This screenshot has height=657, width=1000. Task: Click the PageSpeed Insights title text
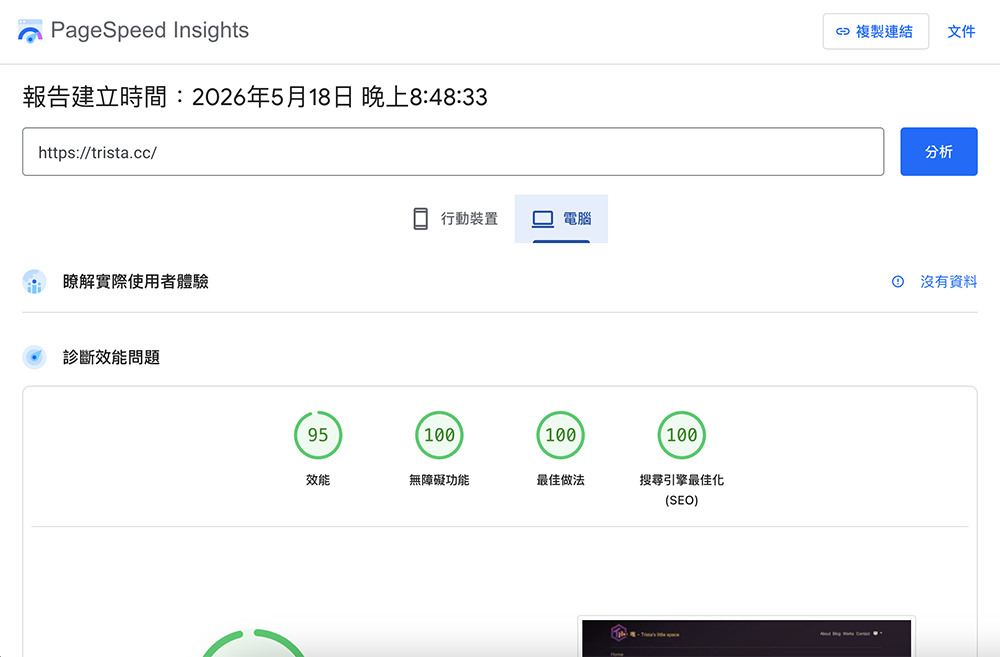(150, 30)
